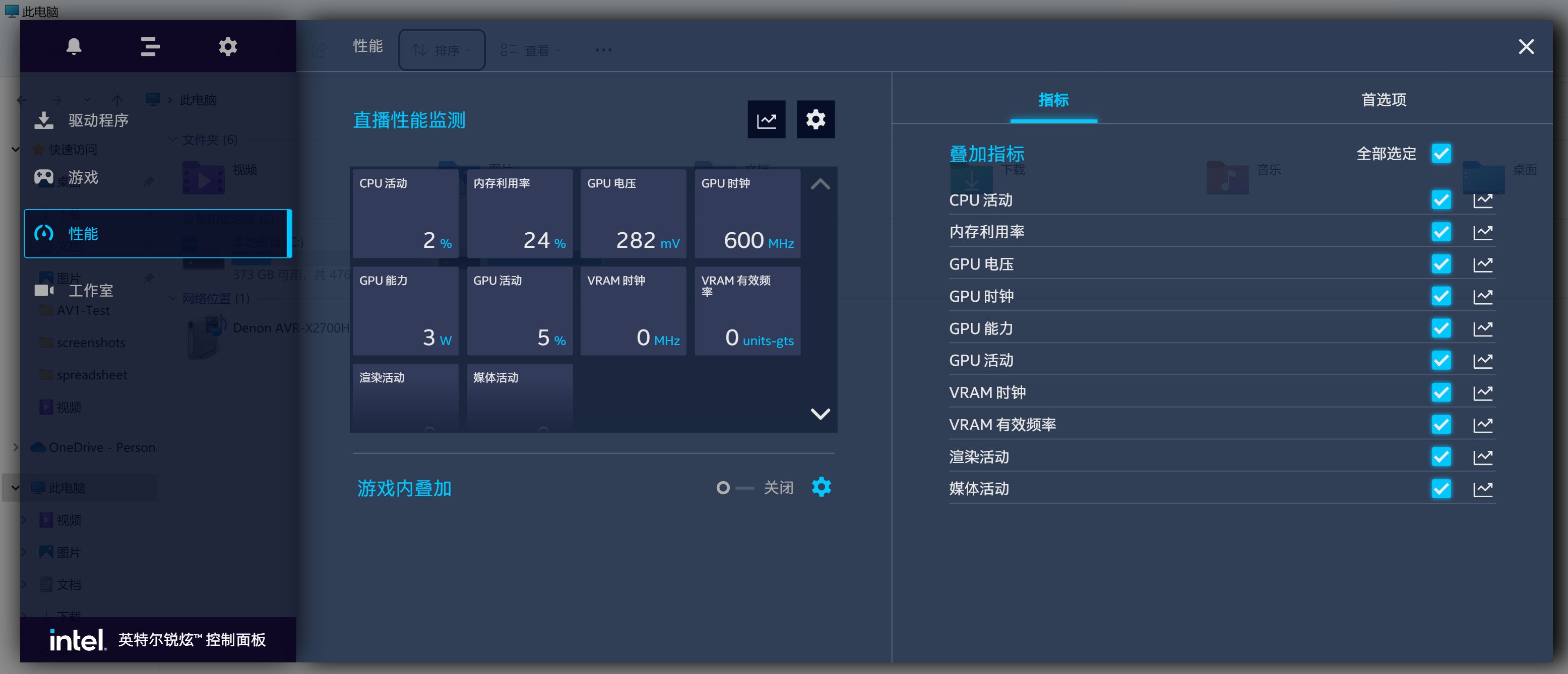Click graph icon for CPU 活动 row
Viewport: 1568px width, 674px height.
click(1483, 200)
